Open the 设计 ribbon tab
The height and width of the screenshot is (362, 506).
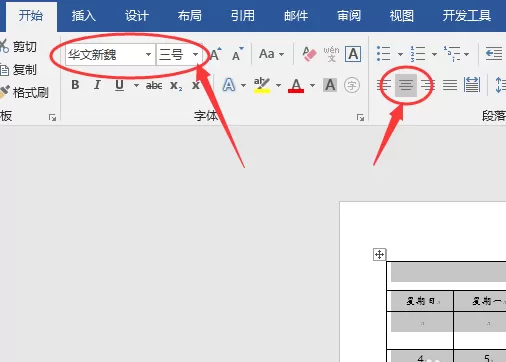click(x=137, y=16)
